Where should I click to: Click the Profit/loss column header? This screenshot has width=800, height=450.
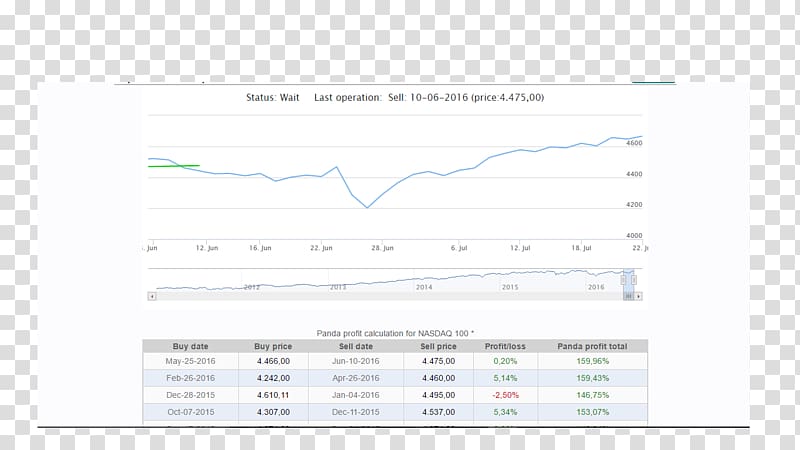coord(506,346)
